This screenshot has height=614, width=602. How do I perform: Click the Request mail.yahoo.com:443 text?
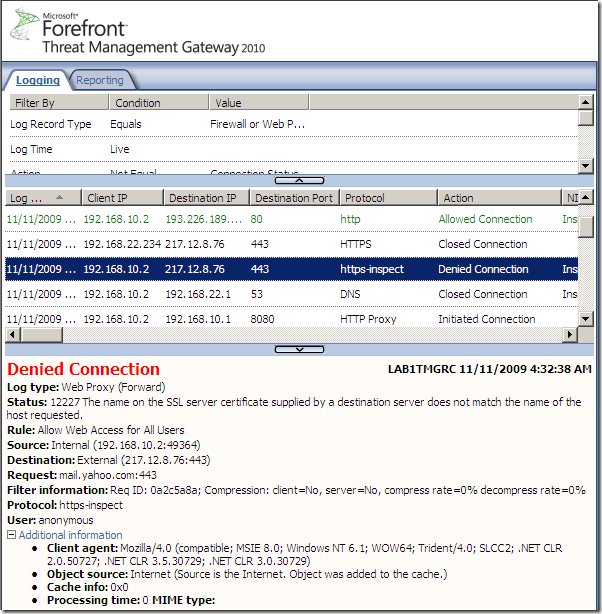click(x=82, y=475)
